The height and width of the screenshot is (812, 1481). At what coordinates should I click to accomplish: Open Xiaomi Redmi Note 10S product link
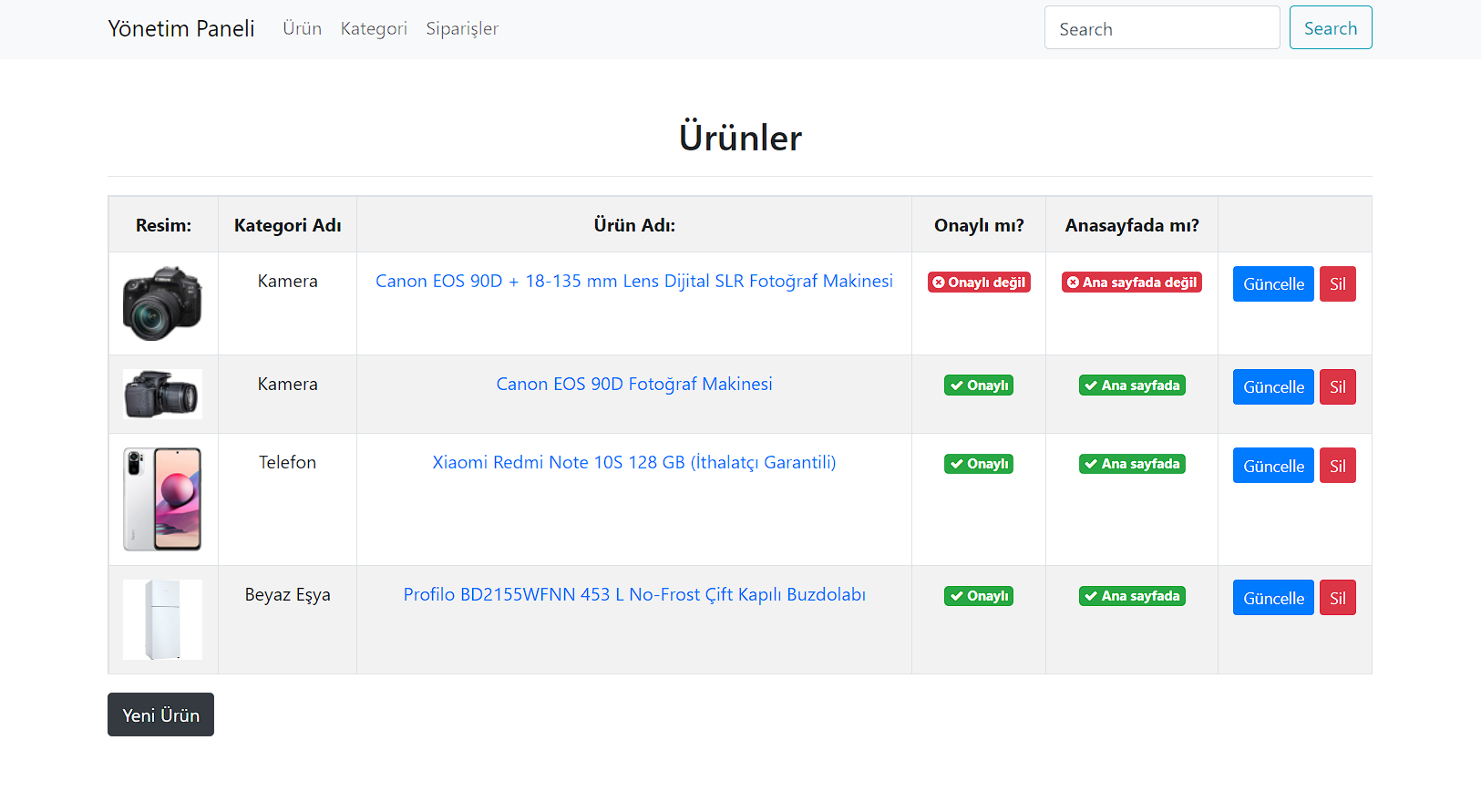point(634,462)
